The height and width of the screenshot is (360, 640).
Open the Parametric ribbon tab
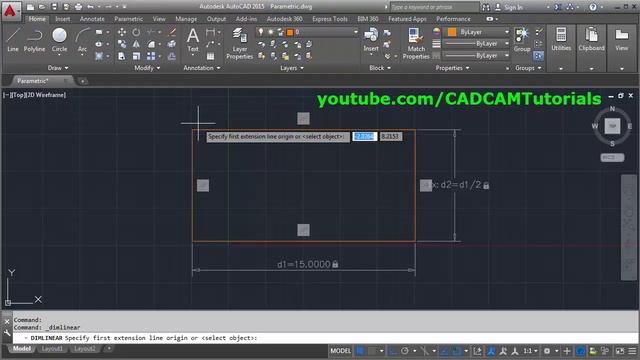click(128, 19)
